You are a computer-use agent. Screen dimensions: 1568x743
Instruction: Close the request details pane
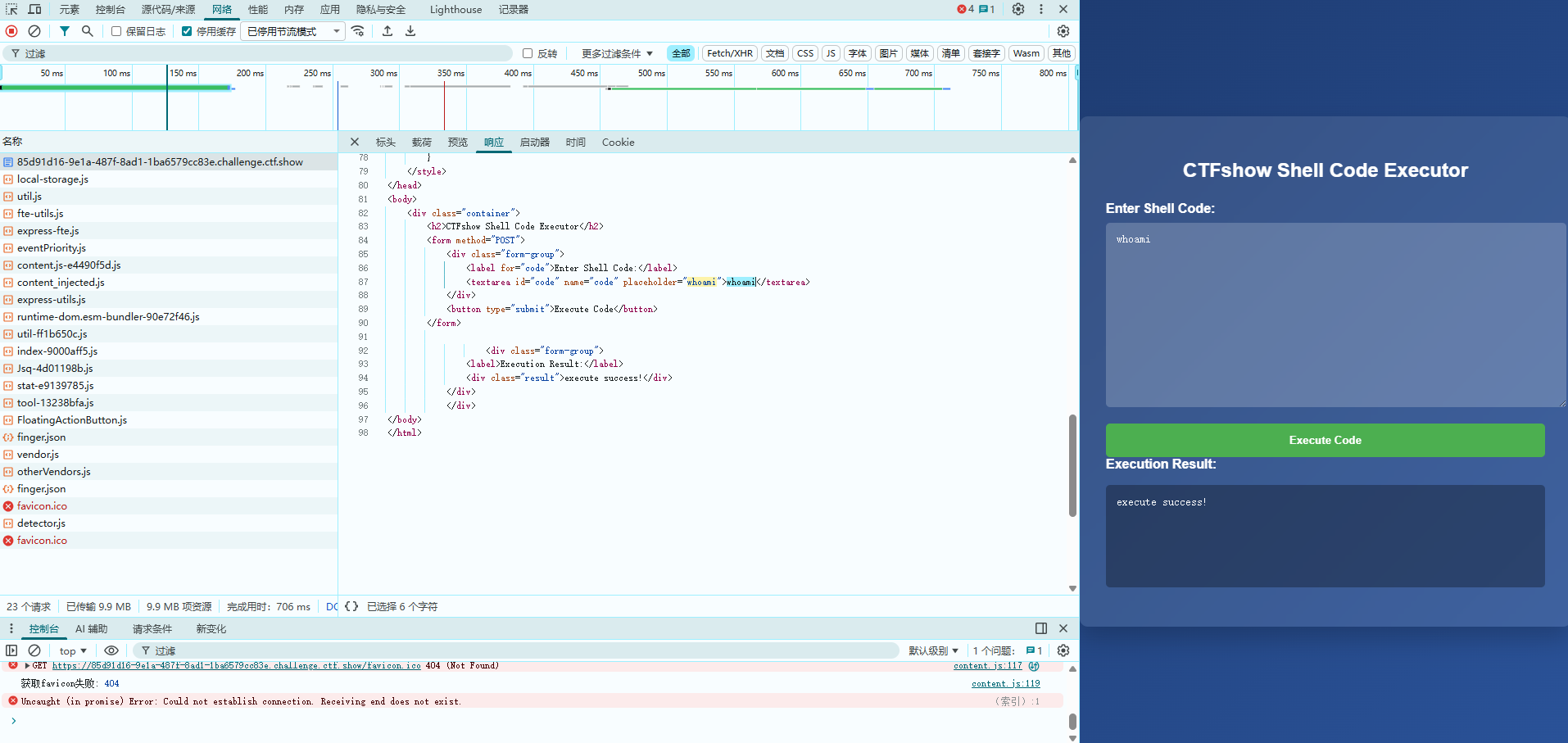[x=355, y=142]
